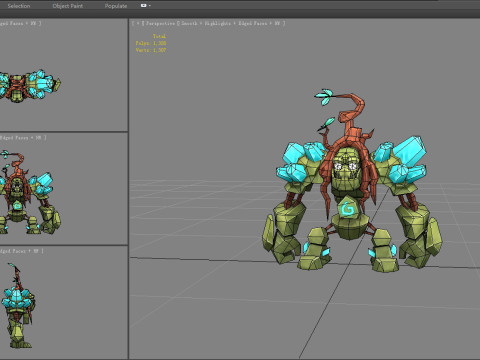Activate the top-left viewport with overhead golem view
Image resolution: width=480 pixels, height=360 pixels.
tap(64, 75)
